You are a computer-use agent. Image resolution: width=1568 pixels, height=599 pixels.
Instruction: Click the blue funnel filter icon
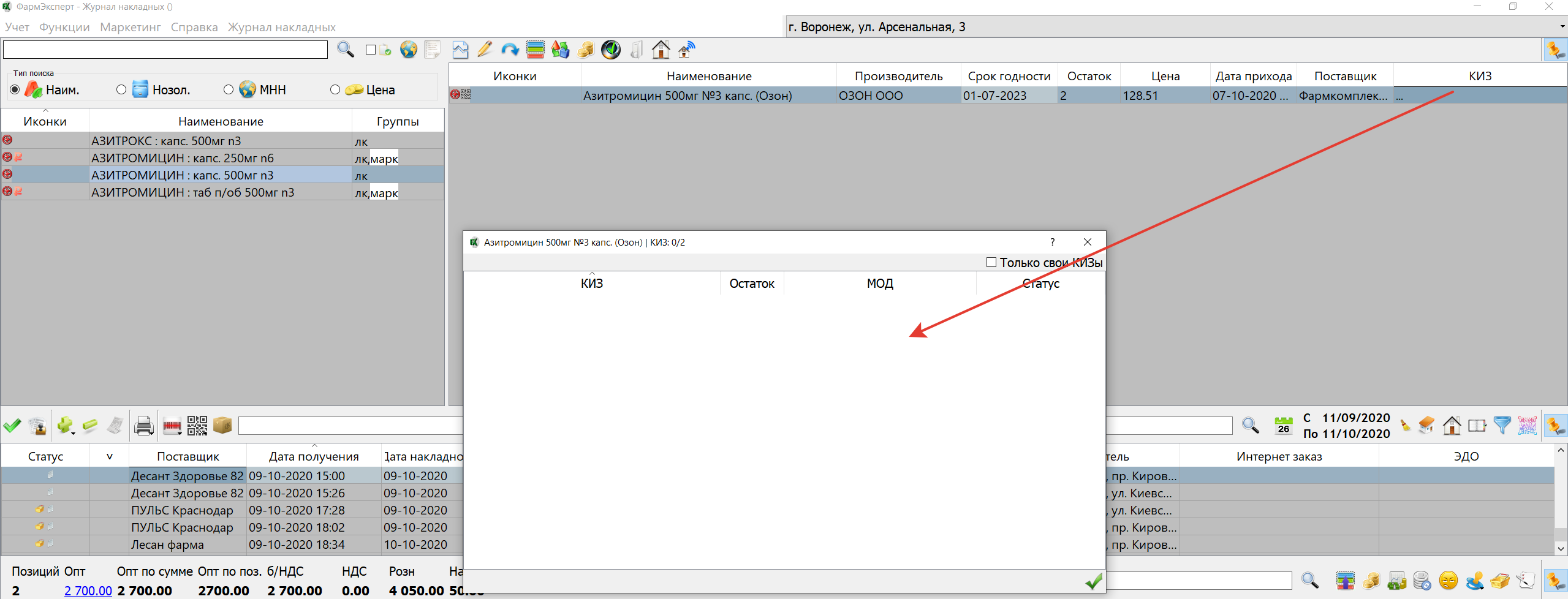[1502, 425]
